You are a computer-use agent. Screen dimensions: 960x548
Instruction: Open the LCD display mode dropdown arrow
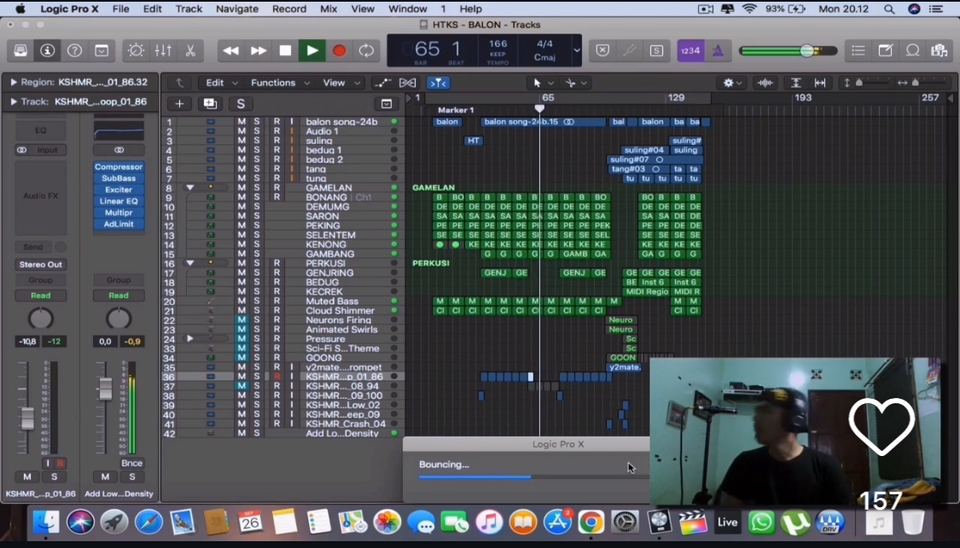[x=576, y=50]
